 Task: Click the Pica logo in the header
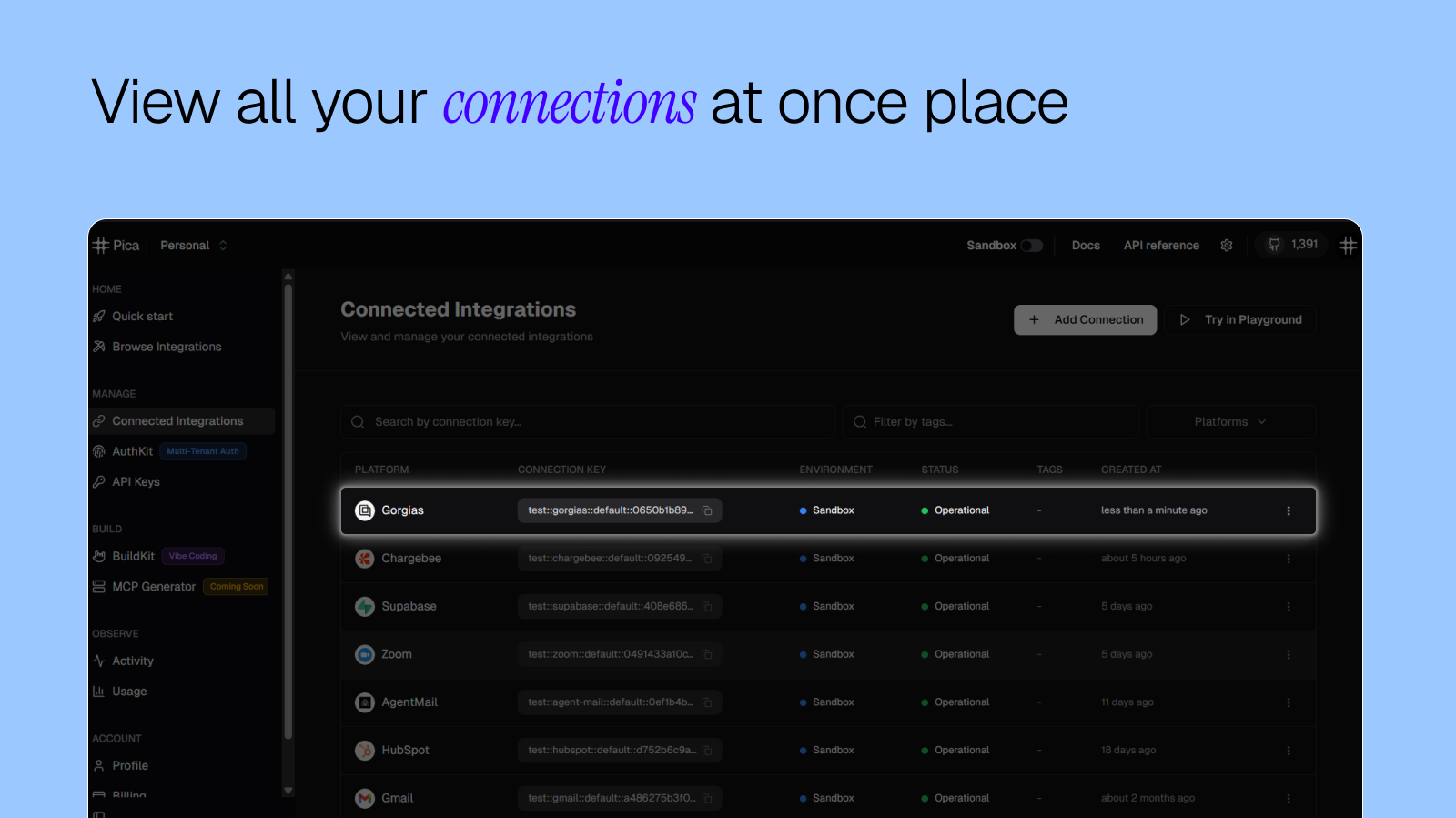point(116,246)
